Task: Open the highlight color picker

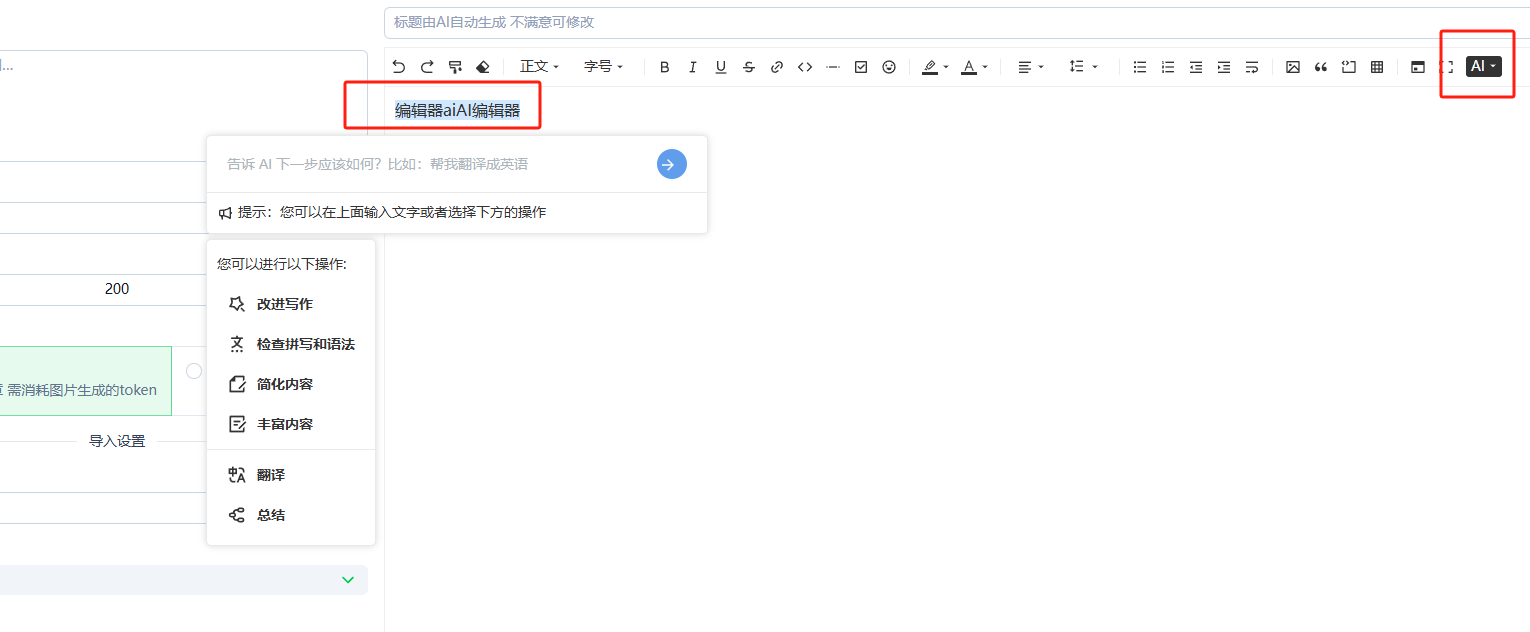Action: [x=936, y=67]
